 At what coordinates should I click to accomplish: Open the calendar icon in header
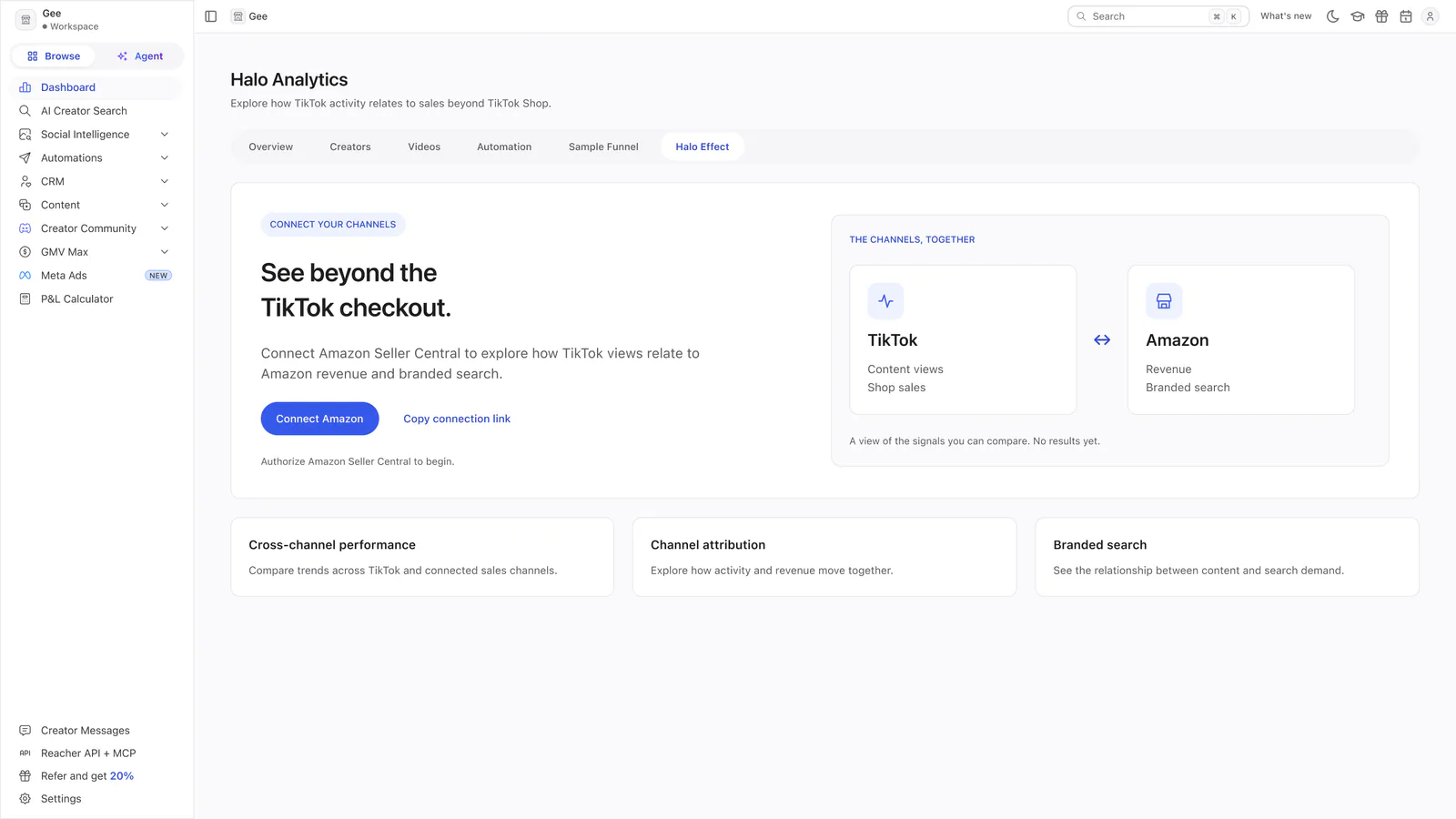(x=1406, y=16)
